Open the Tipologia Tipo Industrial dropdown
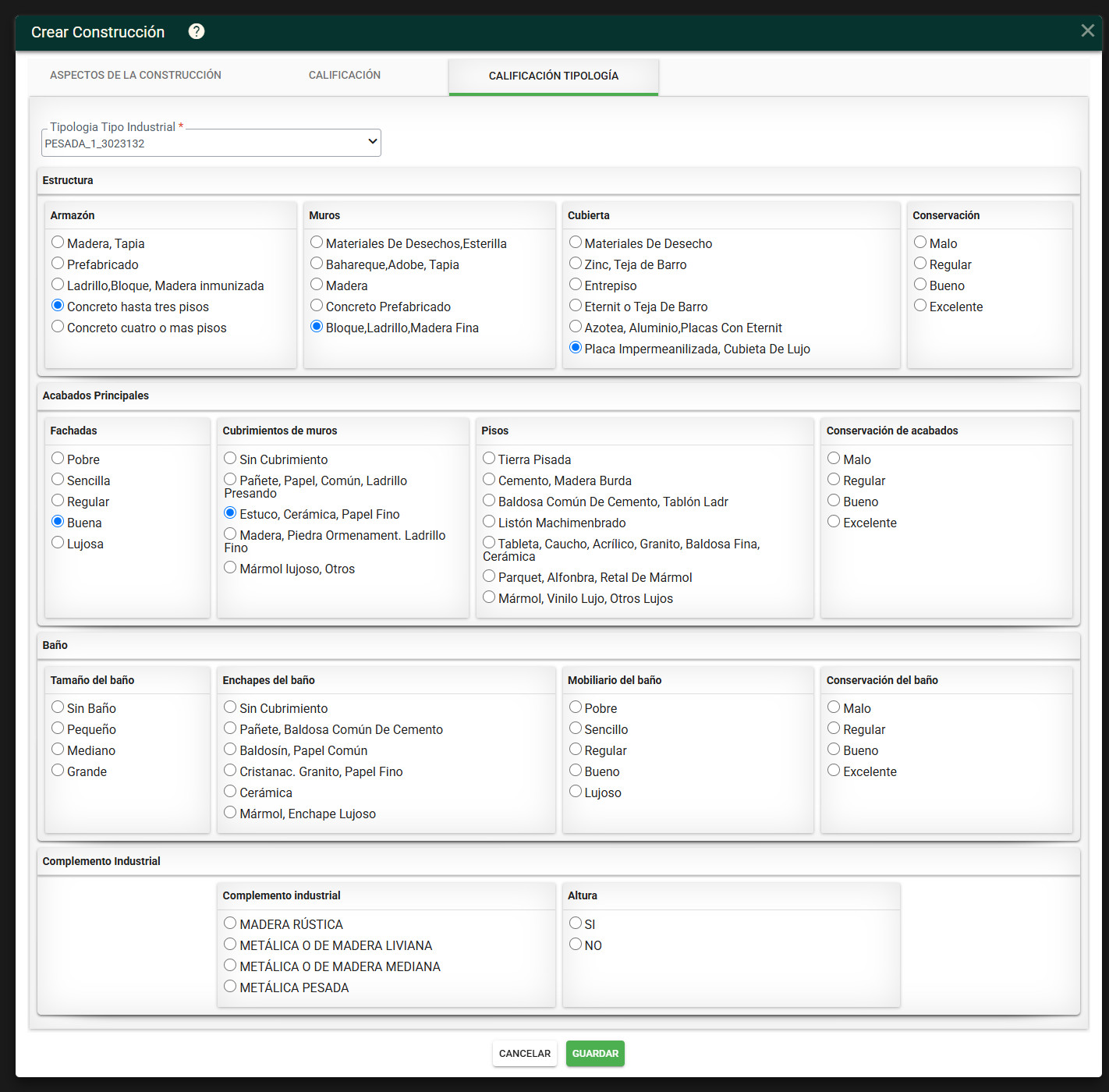1109x1092 pixels. point(211,143)
